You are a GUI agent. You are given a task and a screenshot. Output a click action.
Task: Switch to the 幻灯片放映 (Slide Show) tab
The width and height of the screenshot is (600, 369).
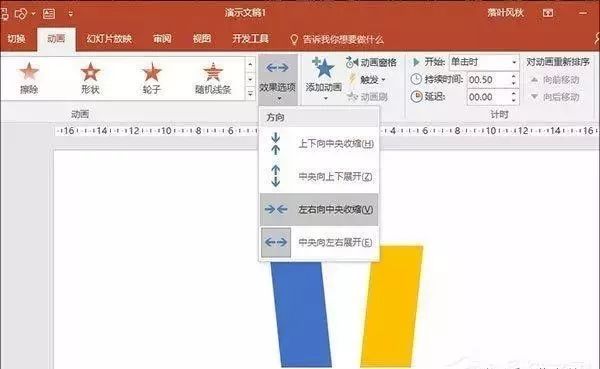pos(109,39)
